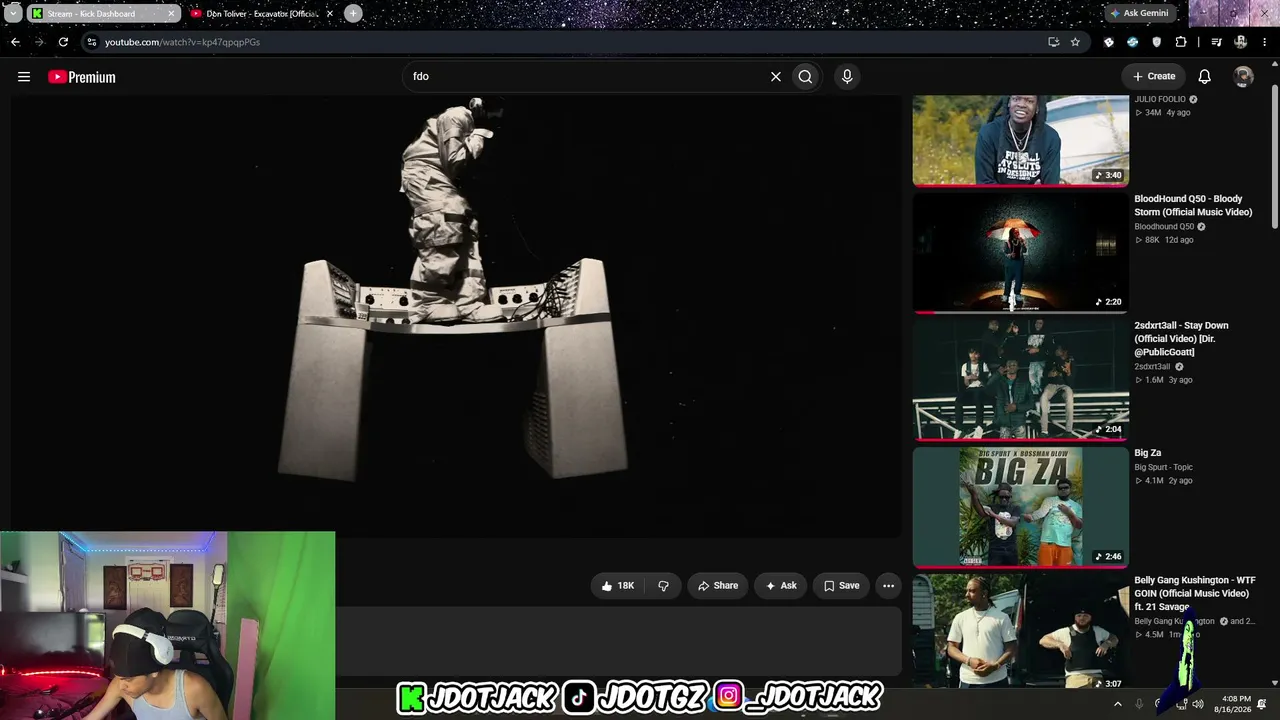
Task: Open BloodHound Q50 Bloody Storm thumbnail
Action: point(1020,252)
